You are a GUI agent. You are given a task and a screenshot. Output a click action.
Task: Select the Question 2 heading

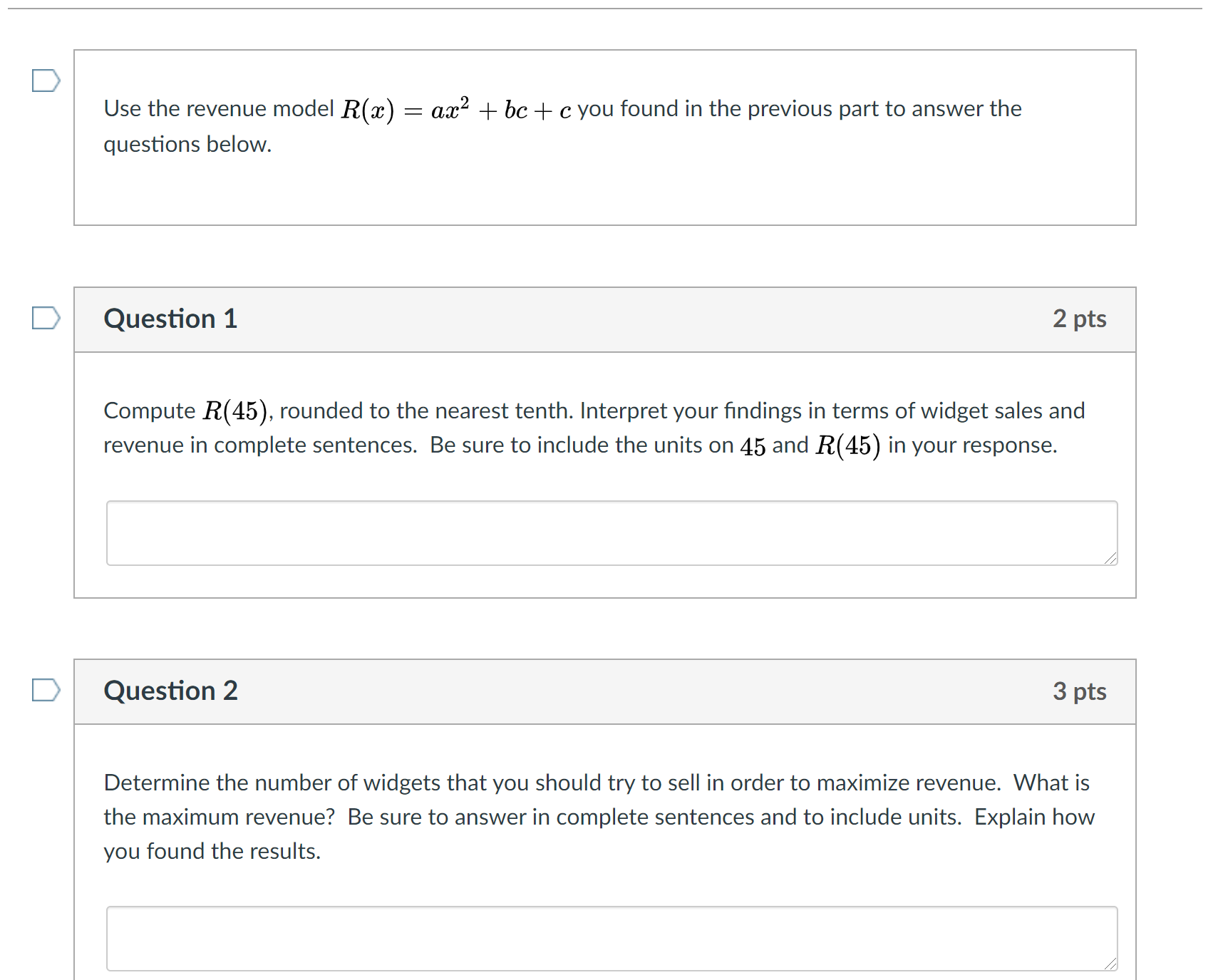170,691
